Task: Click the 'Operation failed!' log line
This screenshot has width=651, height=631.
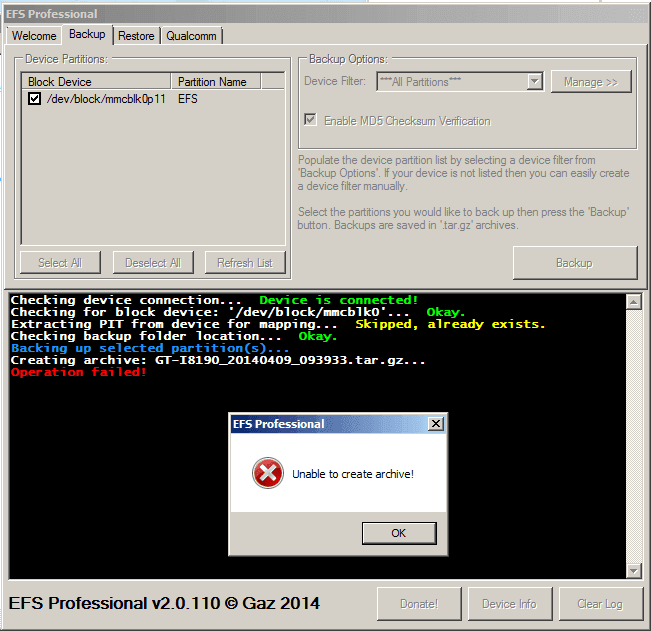Action: click(79, 372)
